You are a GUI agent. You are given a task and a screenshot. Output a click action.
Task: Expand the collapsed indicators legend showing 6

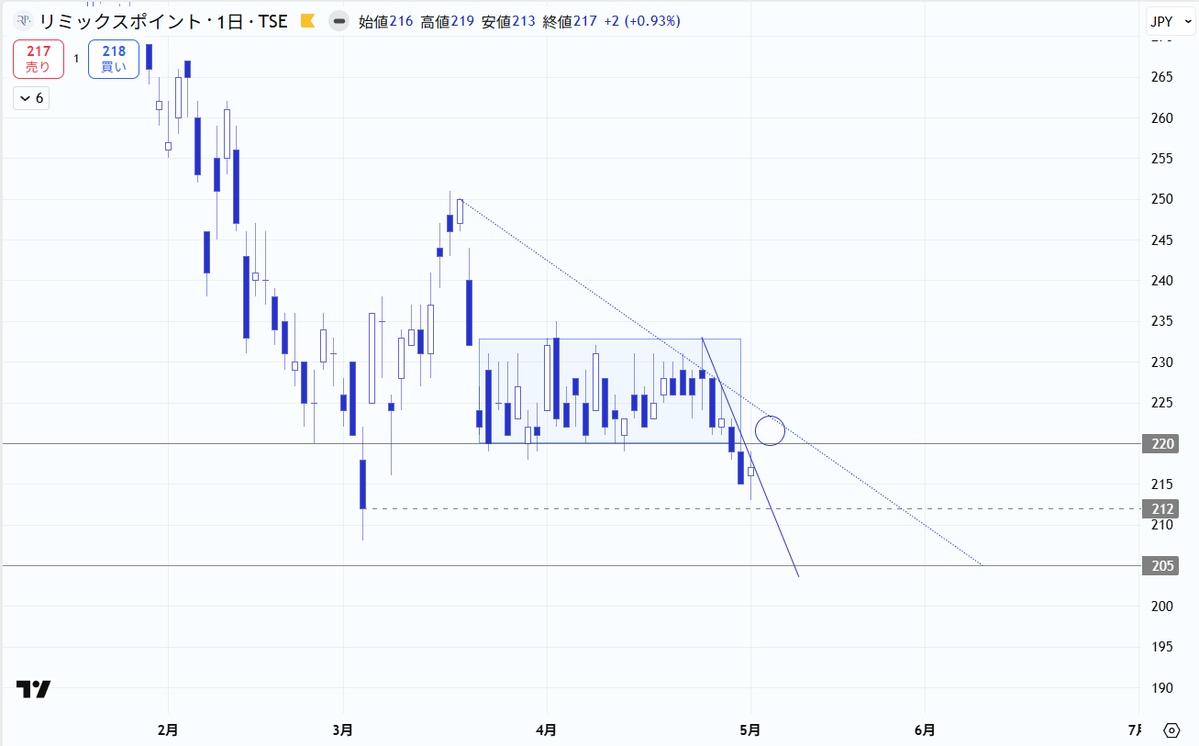(x=31, y=98)
